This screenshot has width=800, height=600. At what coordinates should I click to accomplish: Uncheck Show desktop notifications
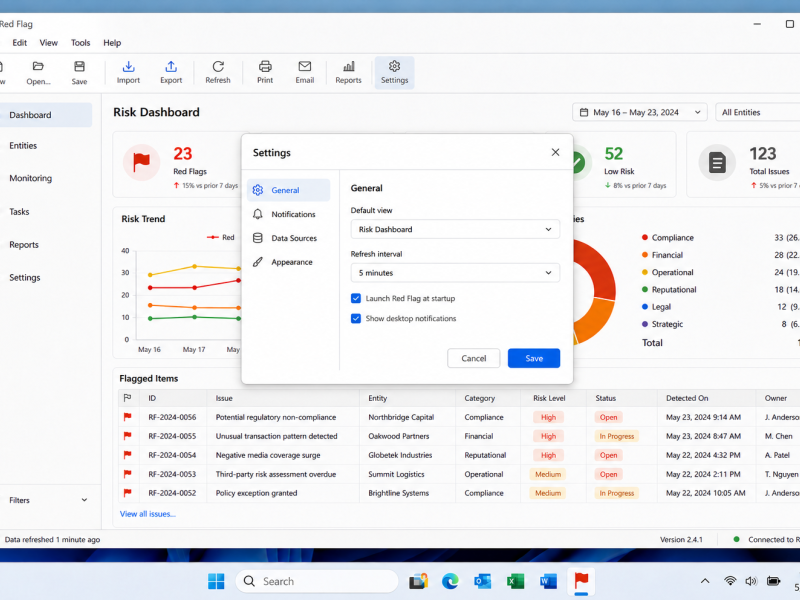point(356,318)
